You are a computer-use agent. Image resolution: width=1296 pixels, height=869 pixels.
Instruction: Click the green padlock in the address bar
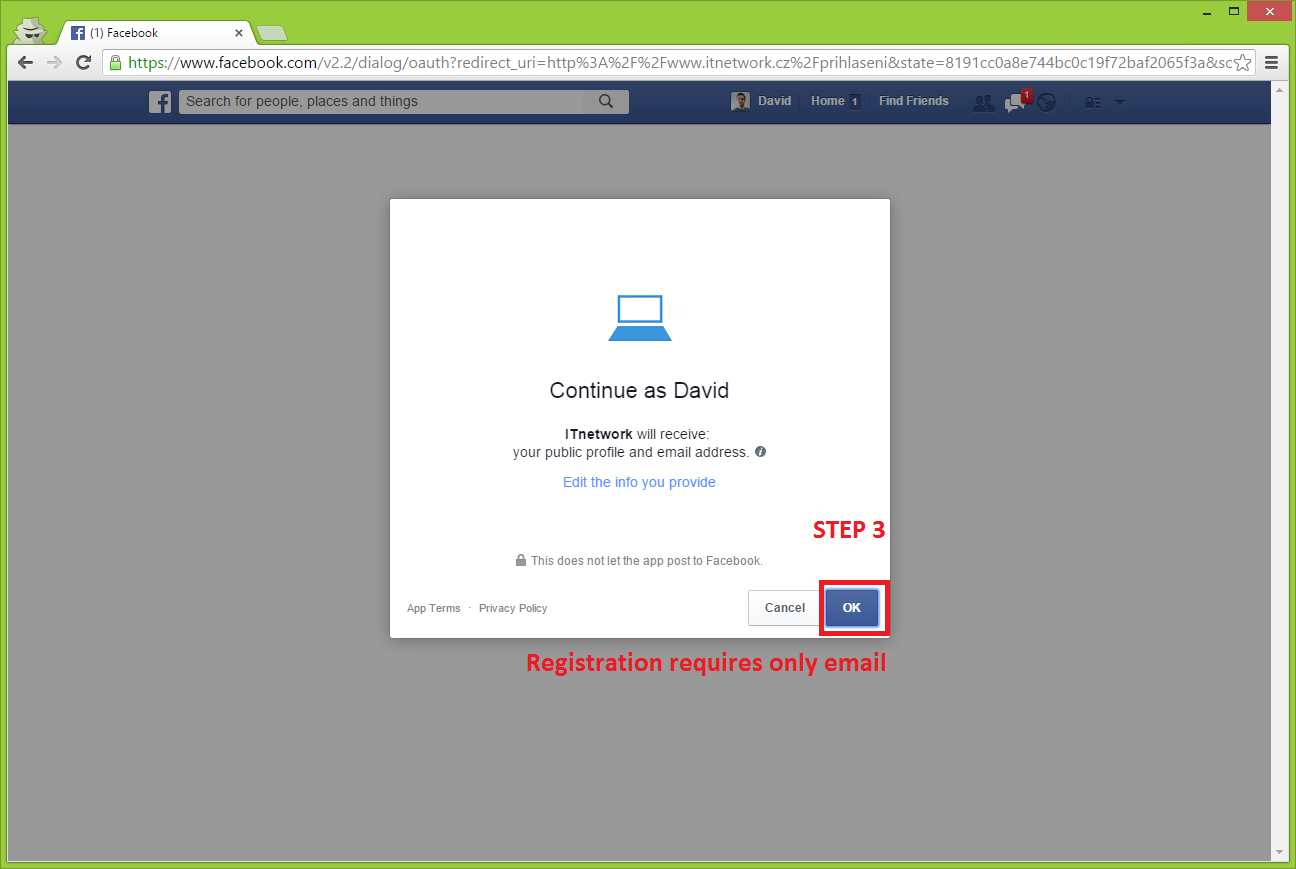(116, 62)
